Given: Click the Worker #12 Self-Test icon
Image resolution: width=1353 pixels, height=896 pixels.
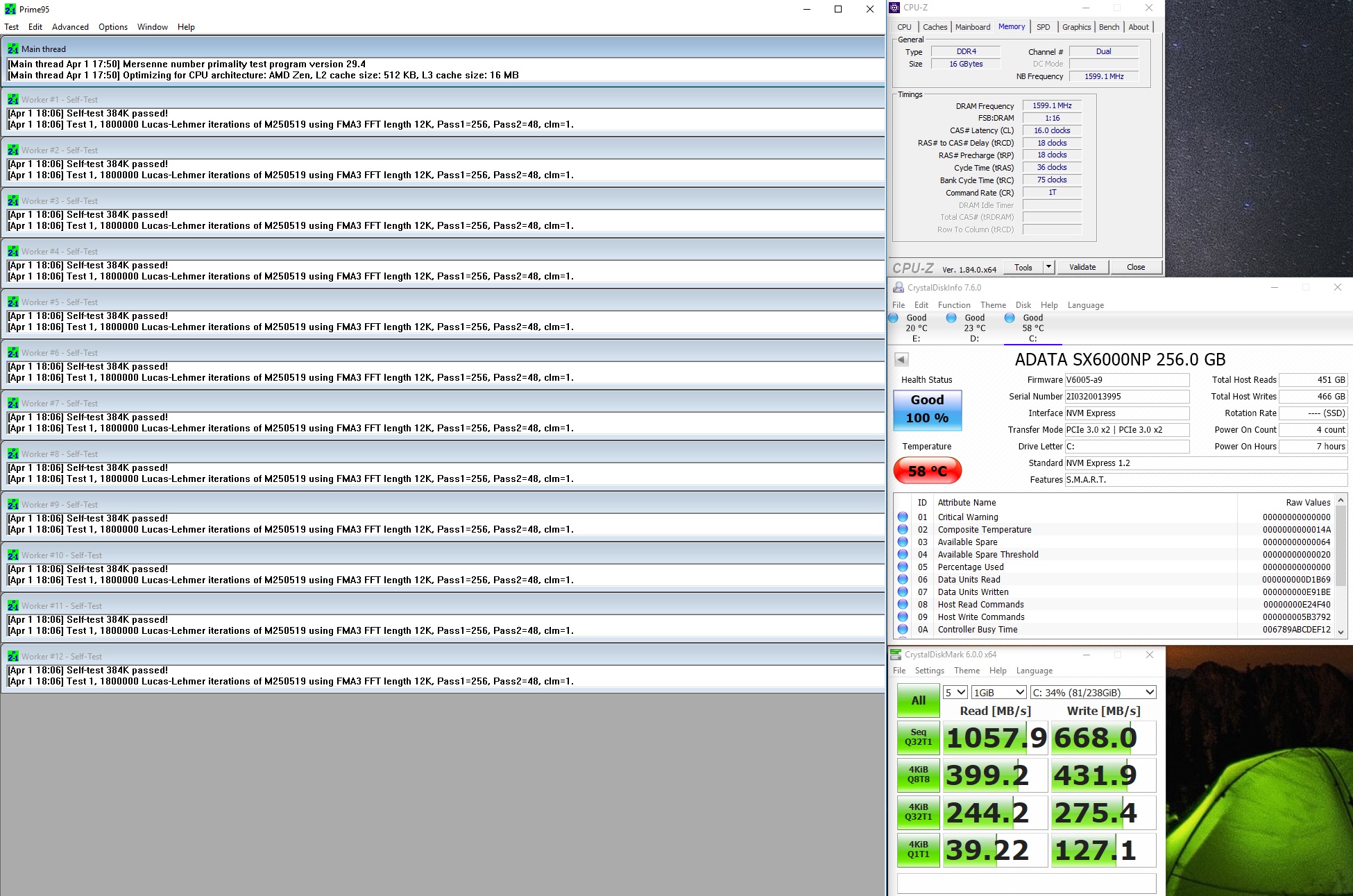Looking at the screenshot, I should 13,656.
